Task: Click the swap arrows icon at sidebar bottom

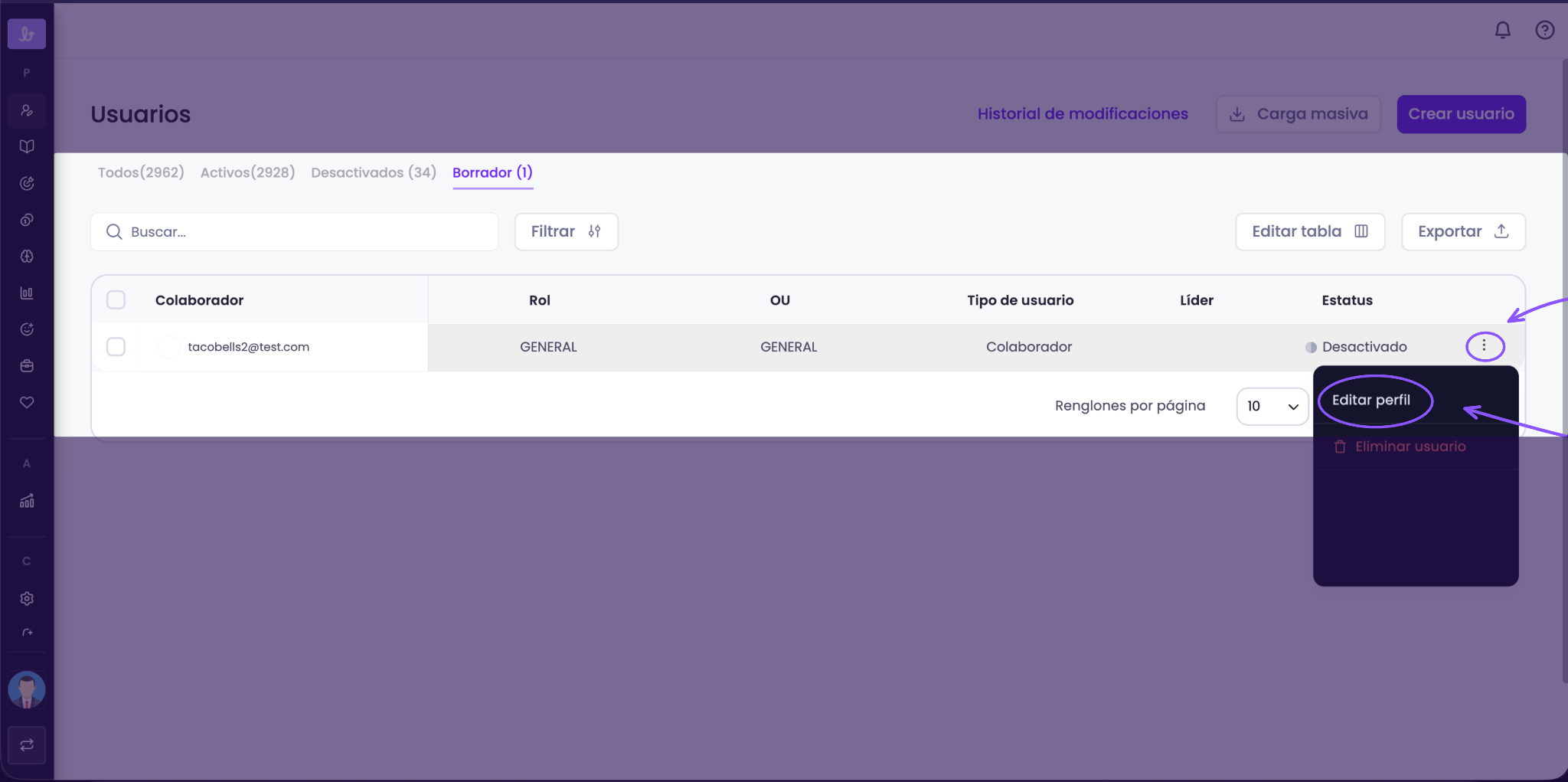Action: tap(27, 745)
